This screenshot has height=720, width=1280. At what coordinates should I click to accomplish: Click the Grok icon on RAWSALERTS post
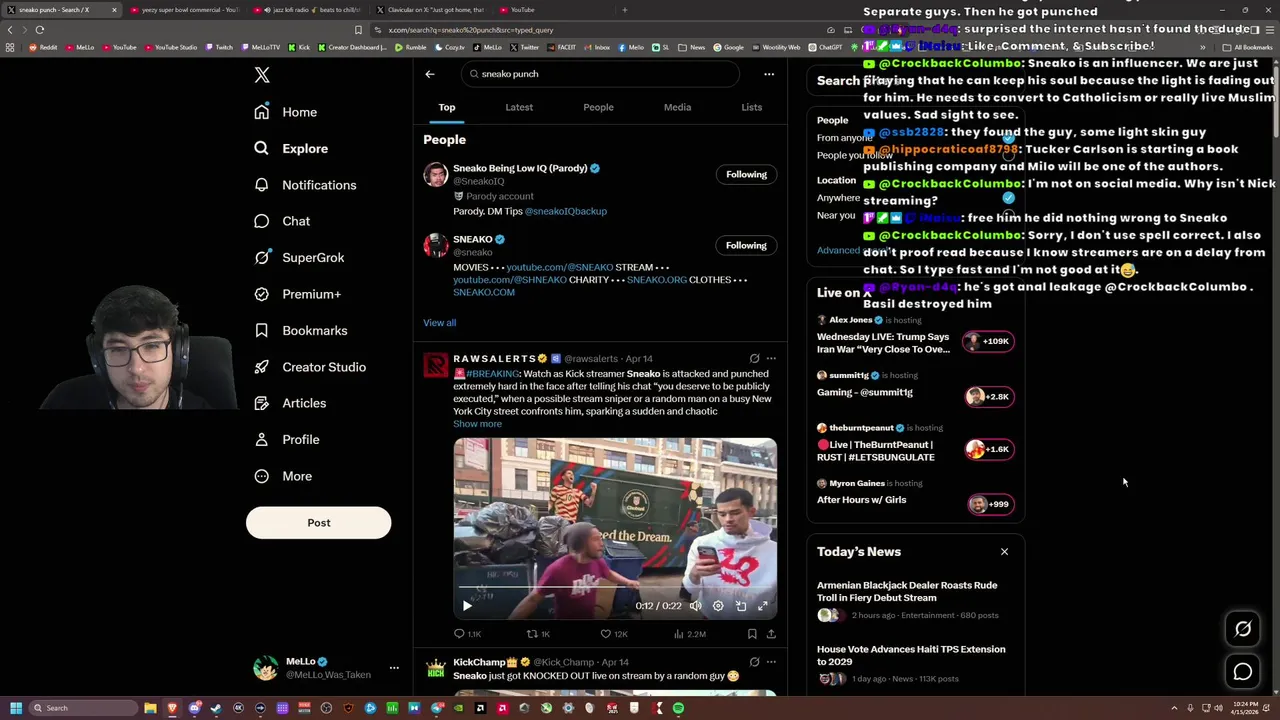point(754,358)
